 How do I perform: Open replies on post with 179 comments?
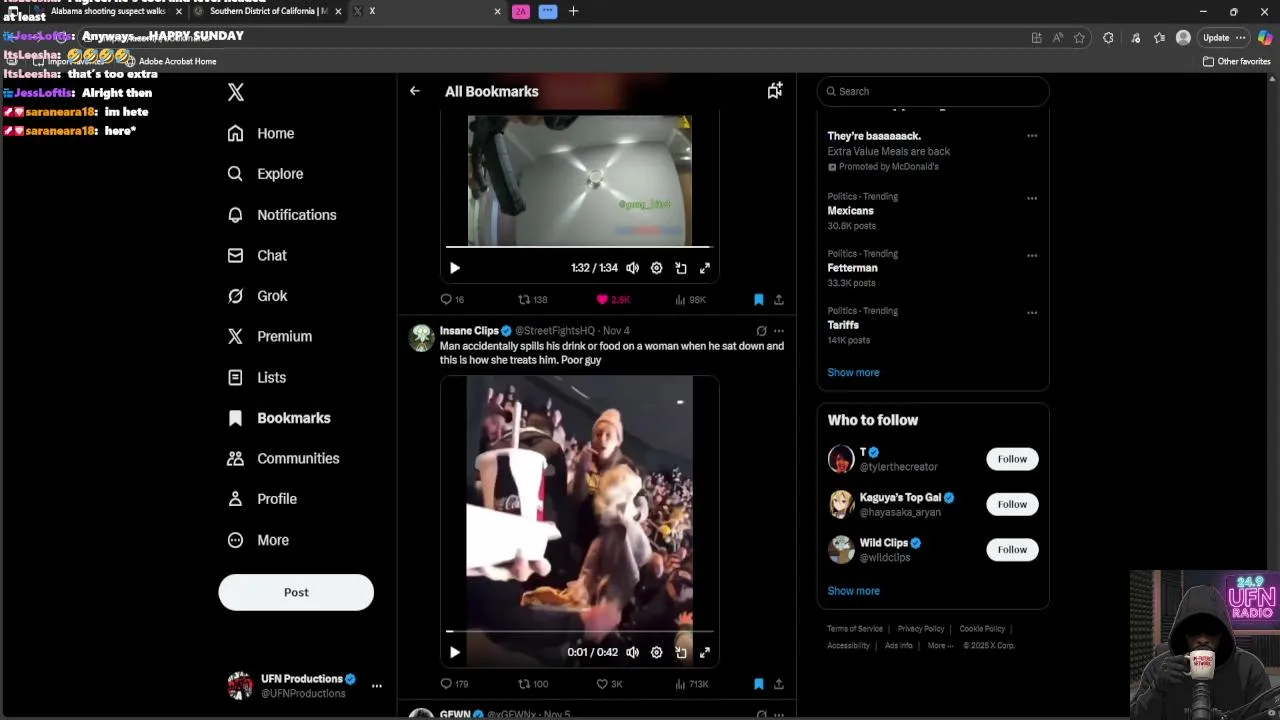(x=454, y=684)
